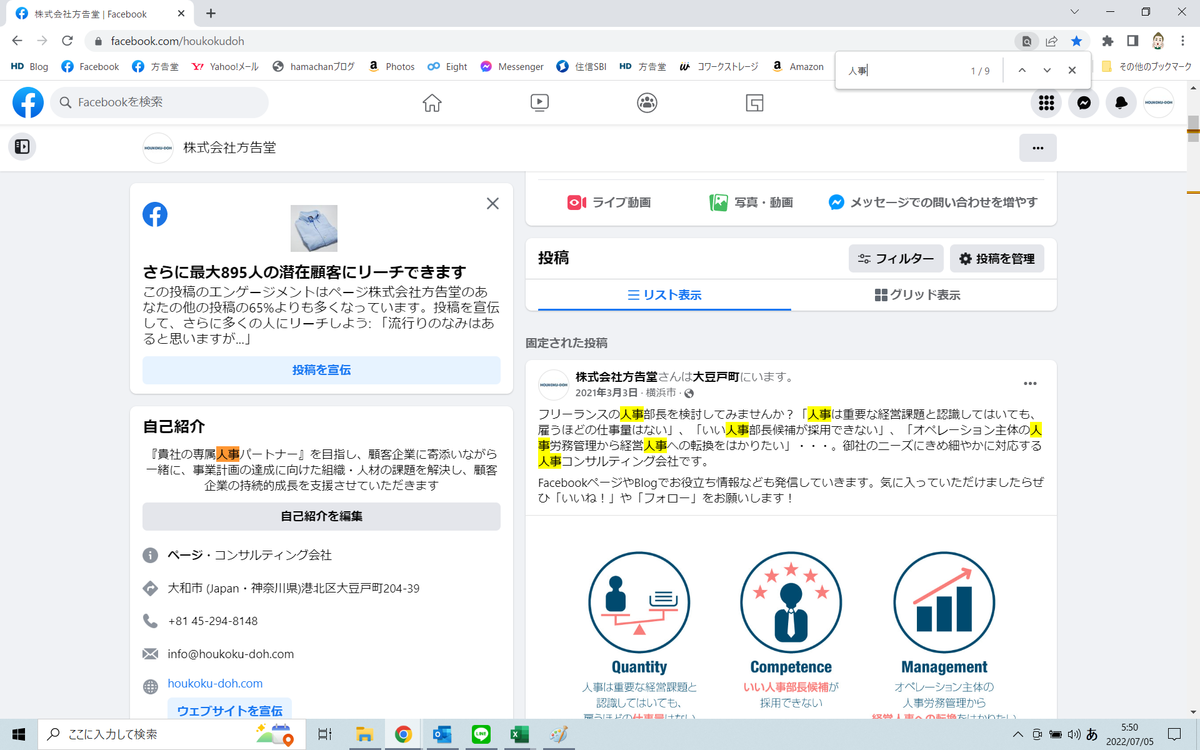Show hidden system tray icons chevron
This screenshot has width=1200, height=750.
(1018, 734)
